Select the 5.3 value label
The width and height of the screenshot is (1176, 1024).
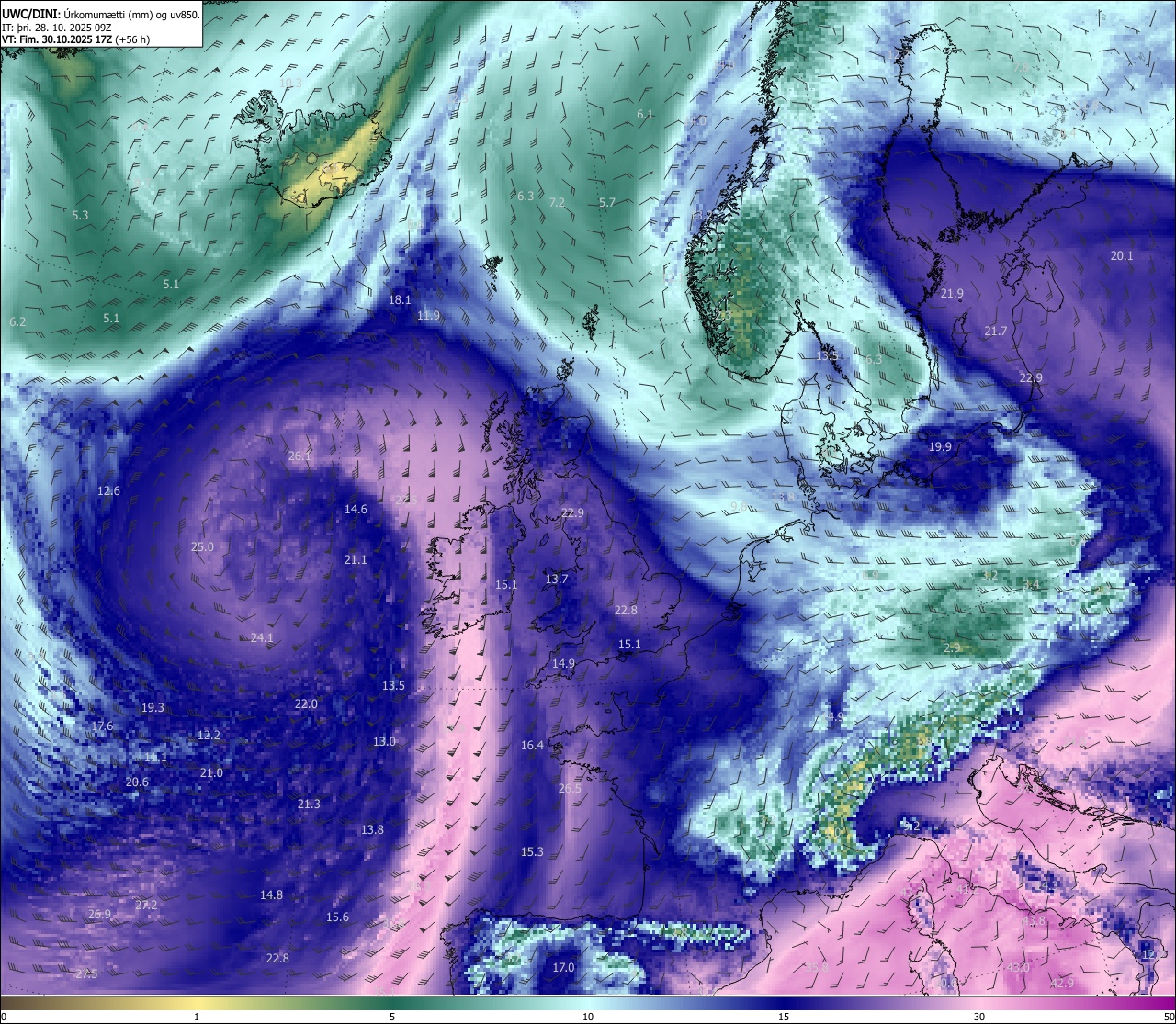click(80, 215)
